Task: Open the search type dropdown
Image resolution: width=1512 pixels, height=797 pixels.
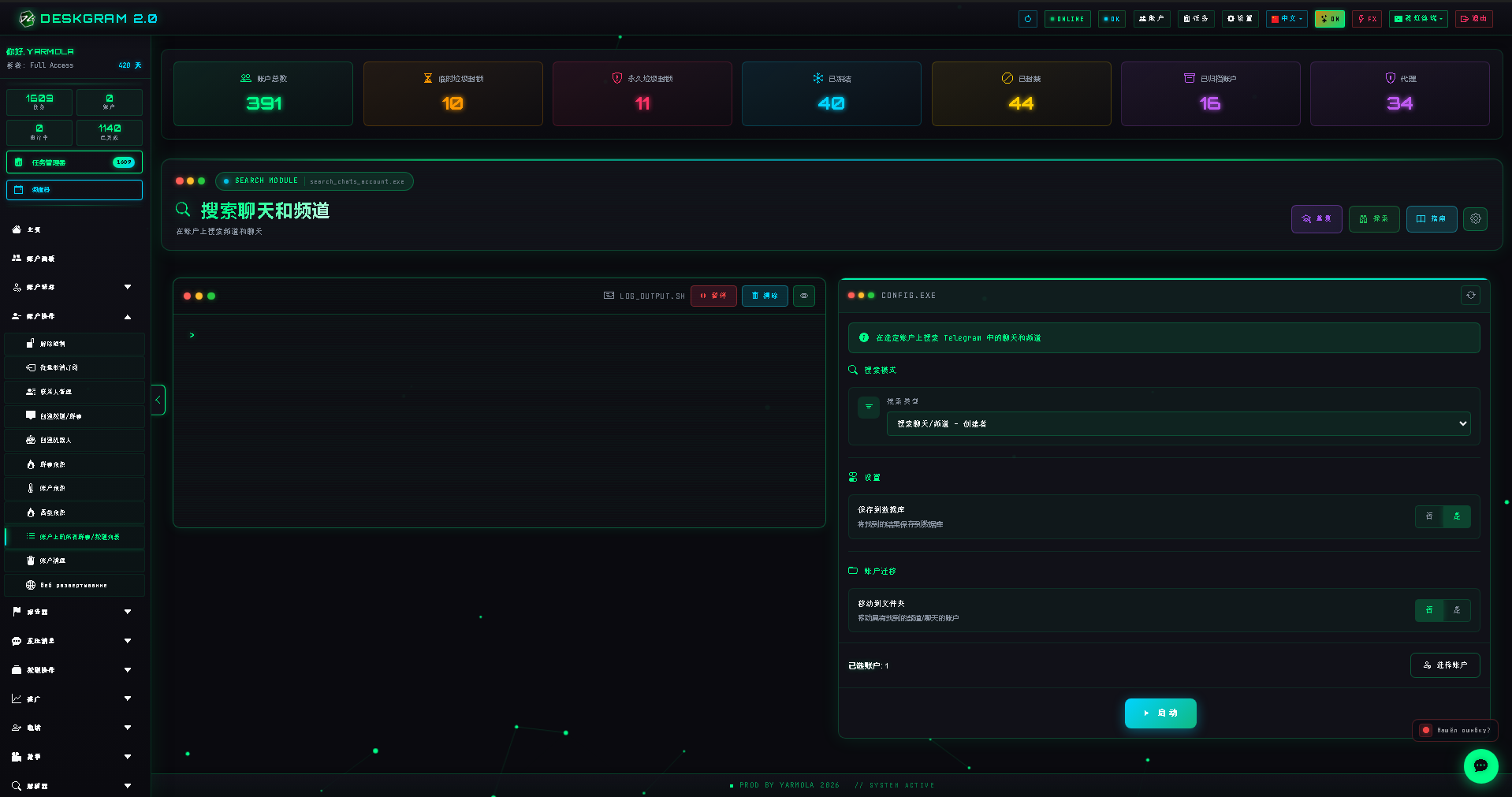Action: coord(1178,423)
